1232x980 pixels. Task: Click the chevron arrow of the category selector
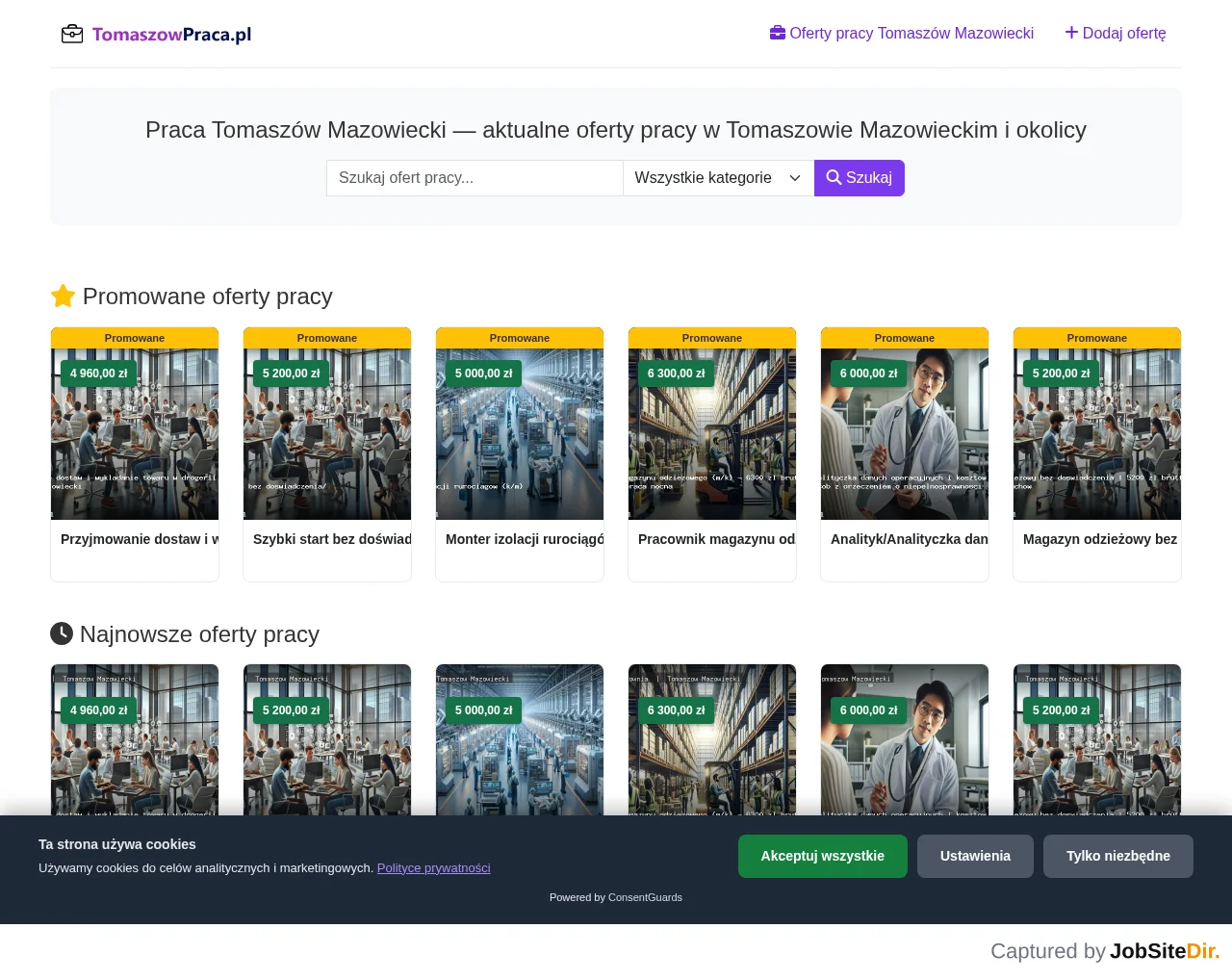click(795, 178)
